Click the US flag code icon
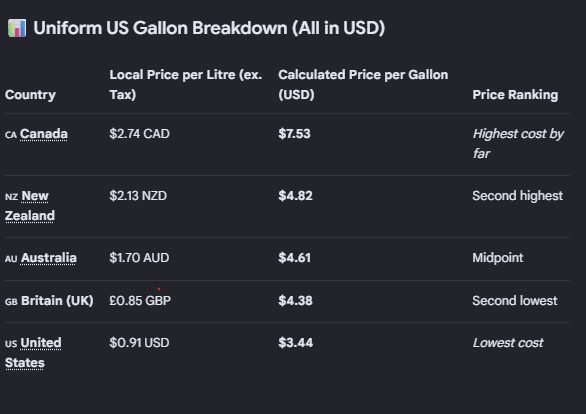 coord(11,344)
